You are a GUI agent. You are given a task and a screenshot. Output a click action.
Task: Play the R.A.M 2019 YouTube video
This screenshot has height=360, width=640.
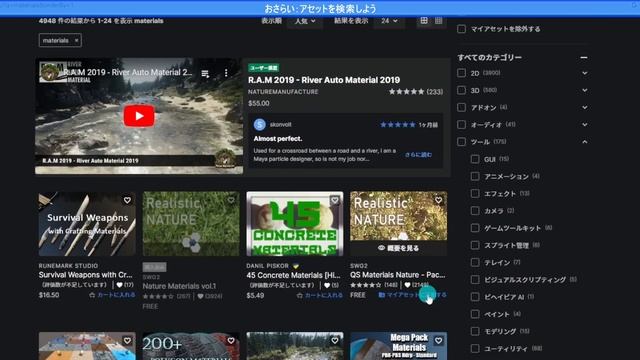pyautogui.click(x=139, y=116)
